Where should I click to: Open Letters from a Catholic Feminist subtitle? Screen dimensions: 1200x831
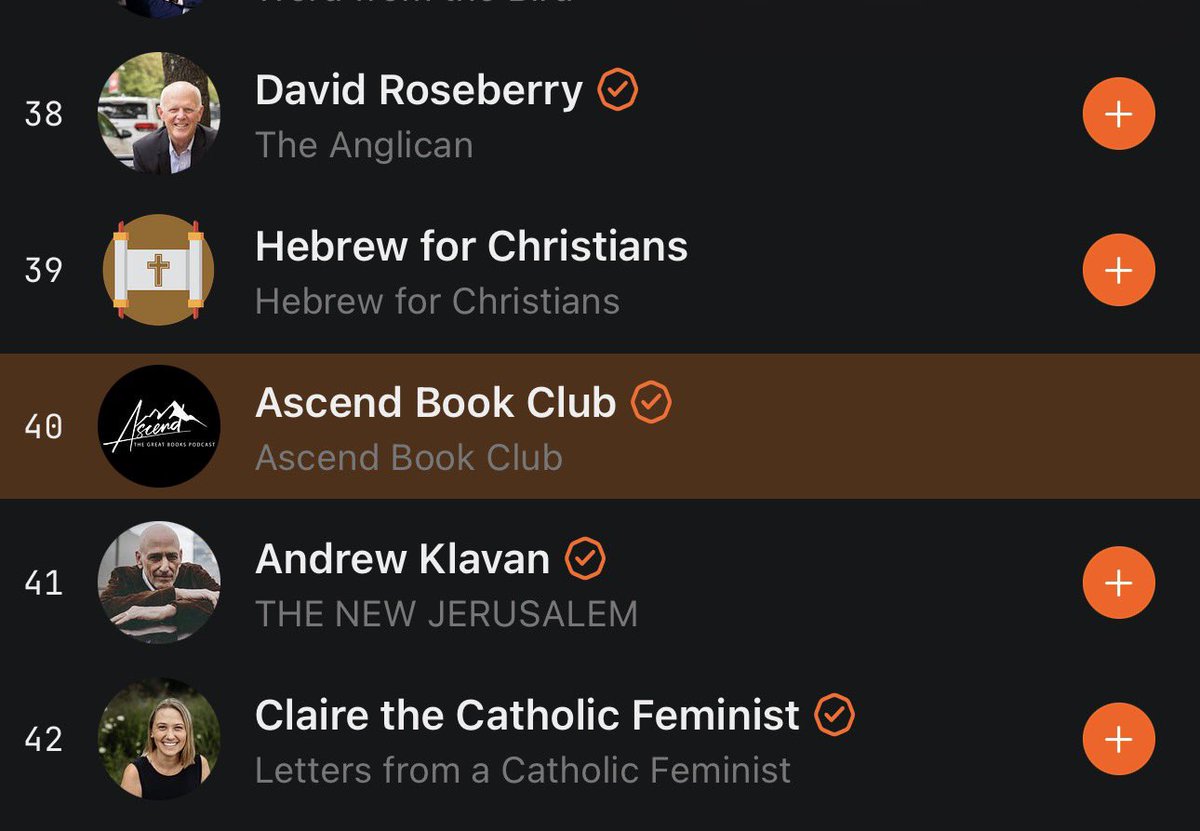(523, 769)
